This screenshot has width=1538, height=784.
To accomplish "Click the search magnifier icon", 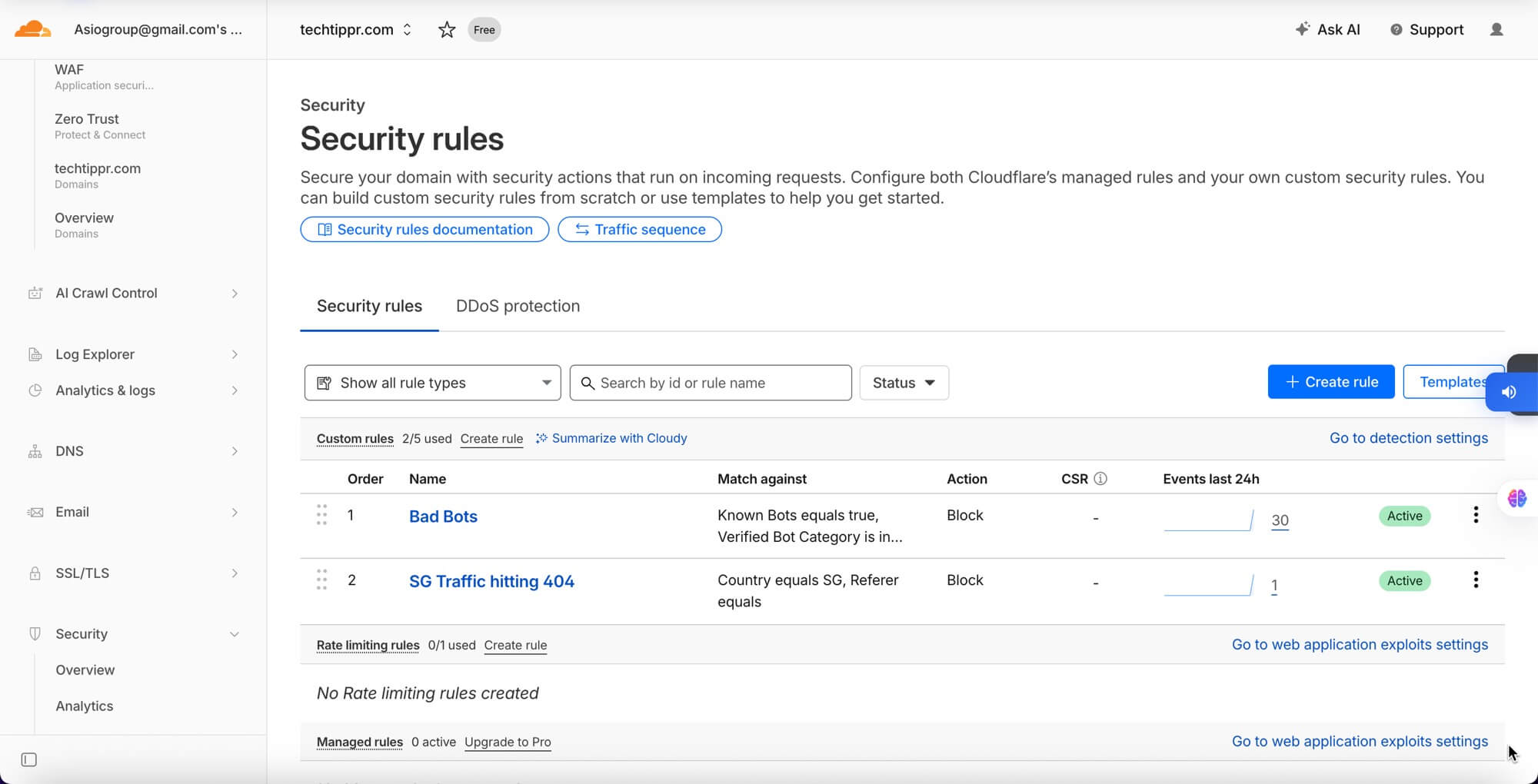I will pyautogui.click(x=588, y=383).
